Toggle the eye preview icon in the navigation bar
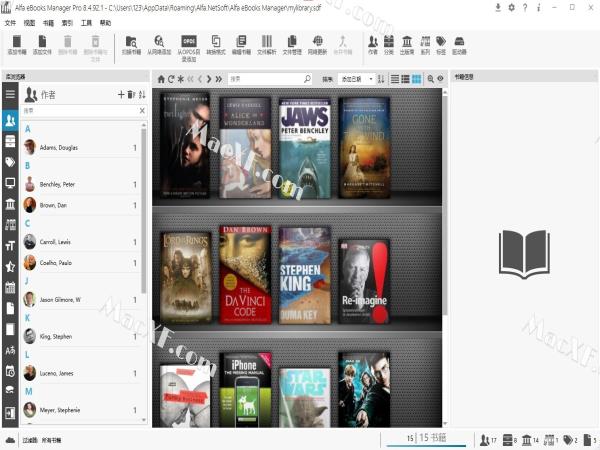Image resolution: width=600 pixels, height=450 pixels. [x=440, y=79]
